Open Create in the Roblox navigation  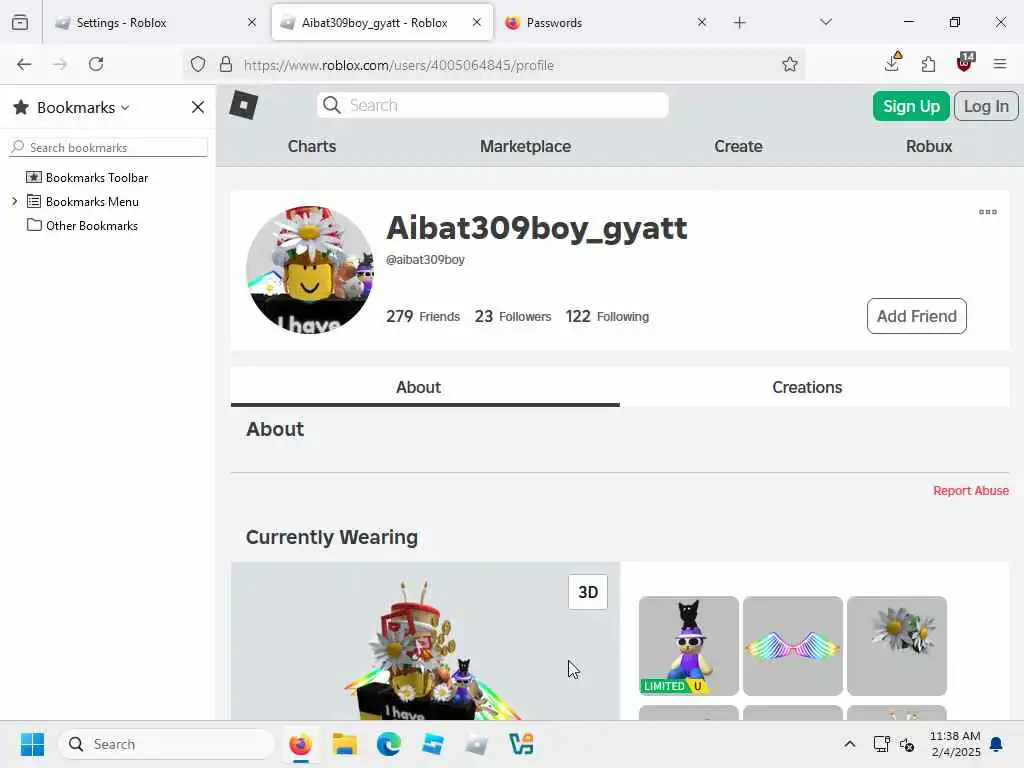[x=738, y=146]
